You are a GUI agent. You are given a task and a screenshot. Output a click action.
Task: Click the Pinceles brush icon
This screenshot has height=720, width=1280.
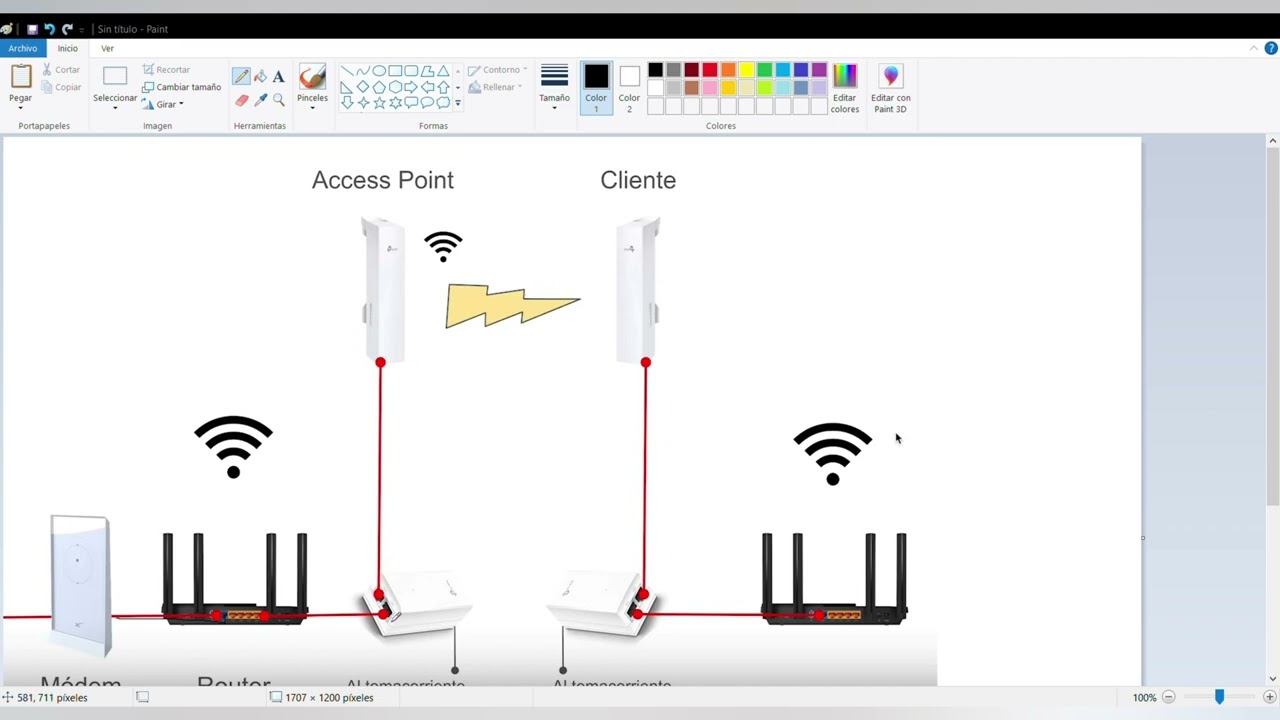[x=312, y=77]
